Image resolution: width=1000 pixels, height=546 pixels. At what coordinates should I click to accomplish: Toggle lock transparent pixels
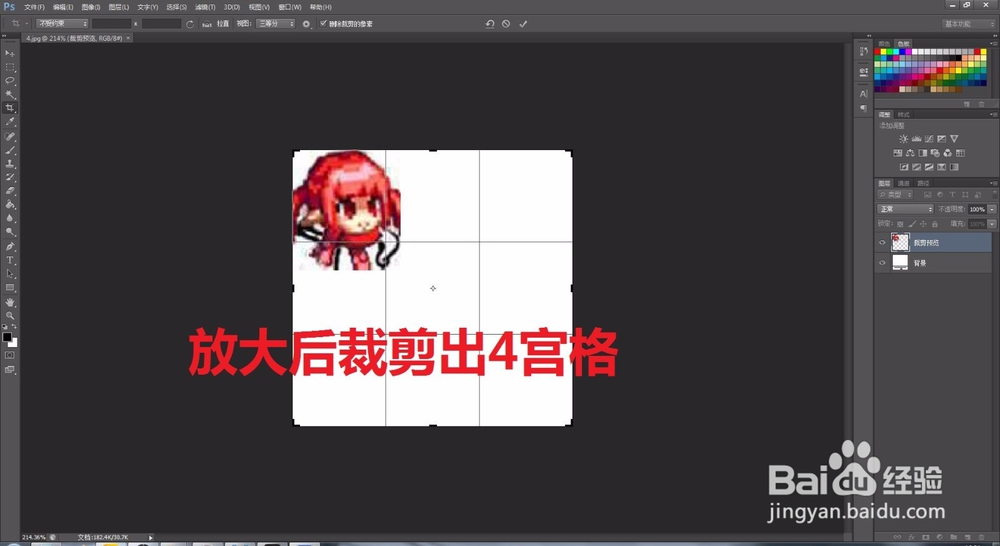pos(901,224)
